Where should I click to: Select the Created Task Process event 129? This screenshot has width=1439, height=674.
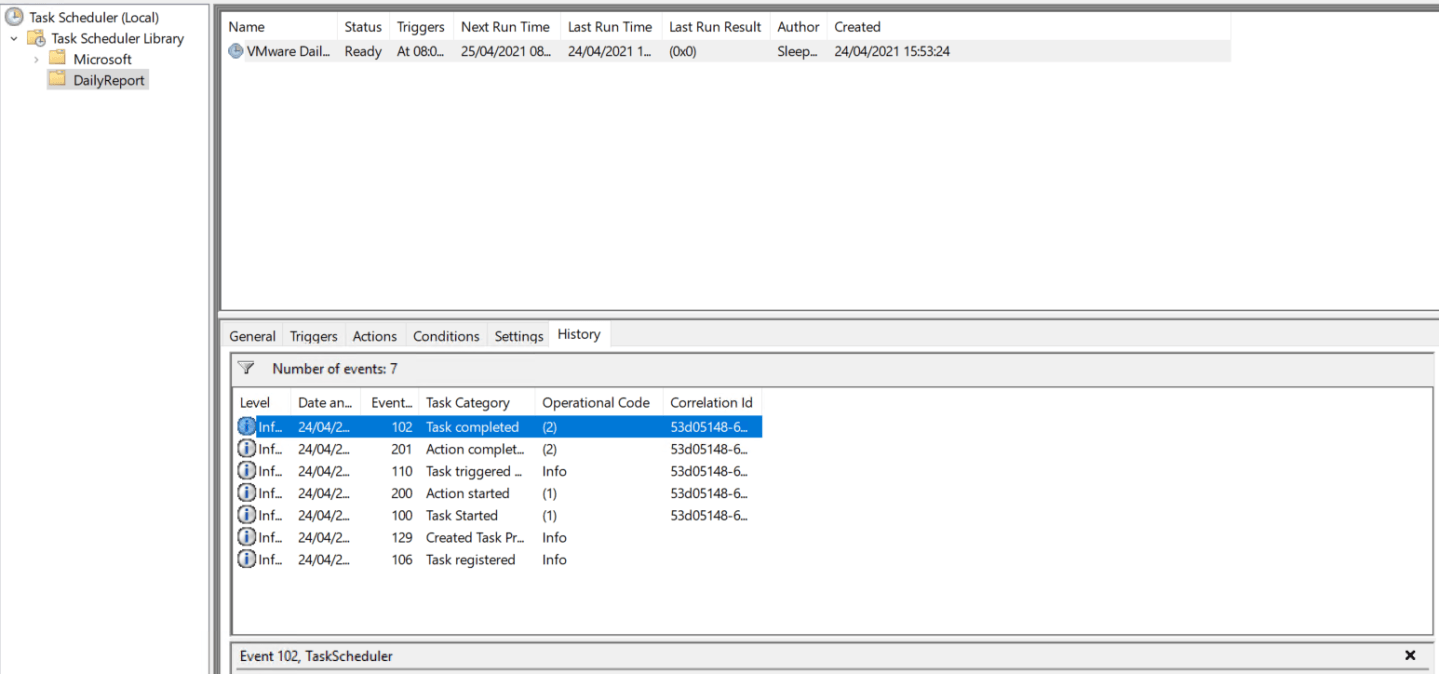coord(499,537)
